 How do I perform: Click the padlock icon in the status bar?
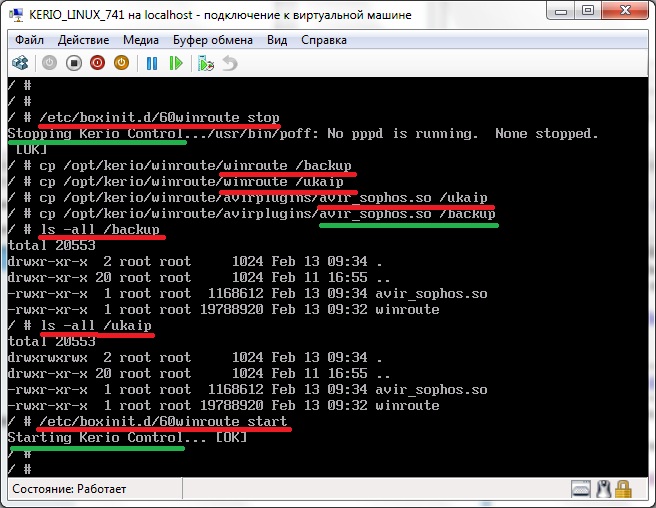coord(624,489)
